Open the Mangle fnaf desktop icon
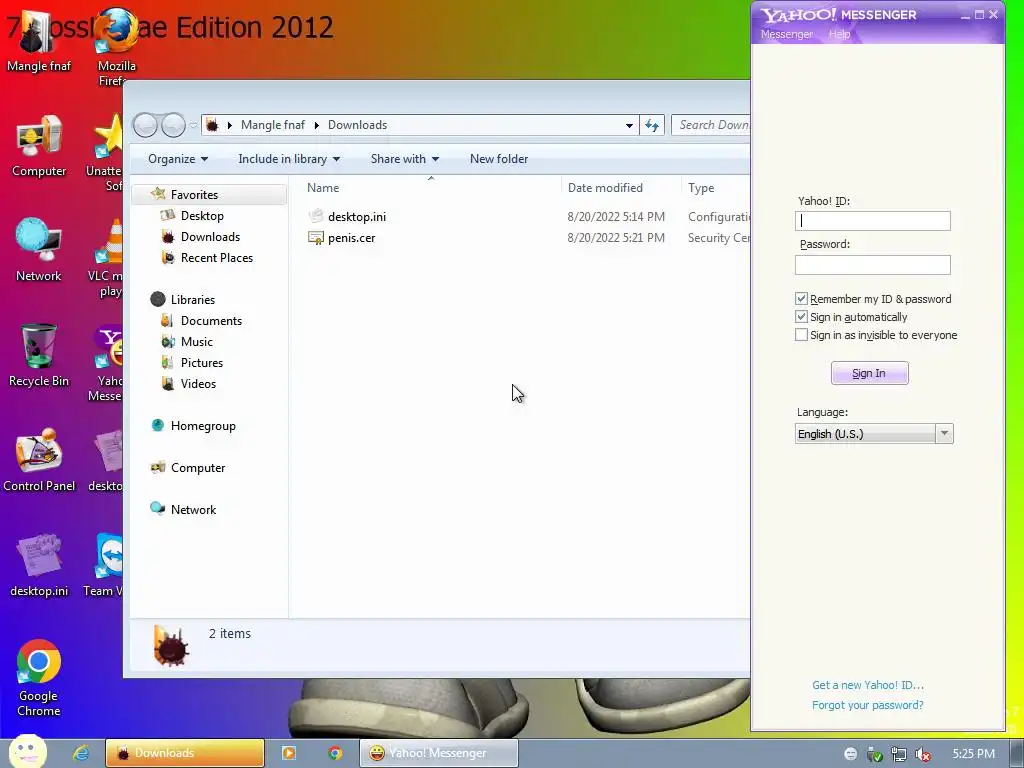 [39, 39]
